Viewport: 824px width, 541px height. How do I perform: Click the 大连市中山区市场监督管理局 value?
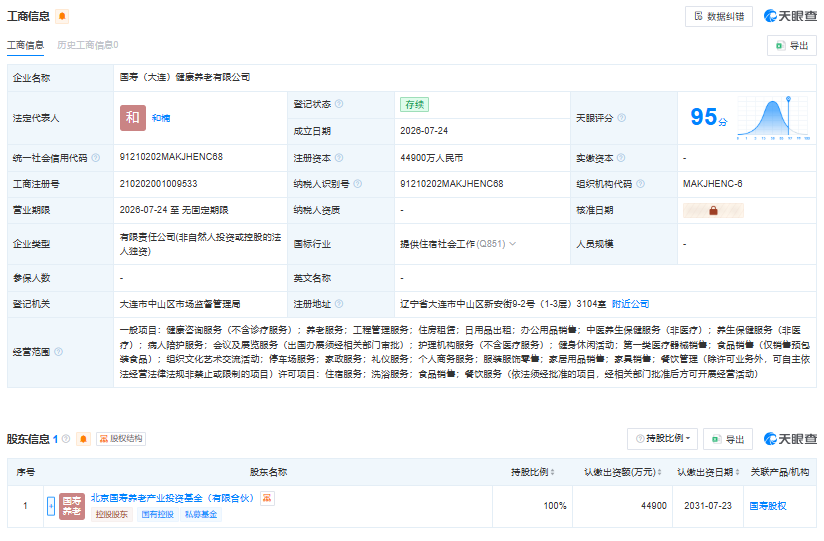point(180,304)
